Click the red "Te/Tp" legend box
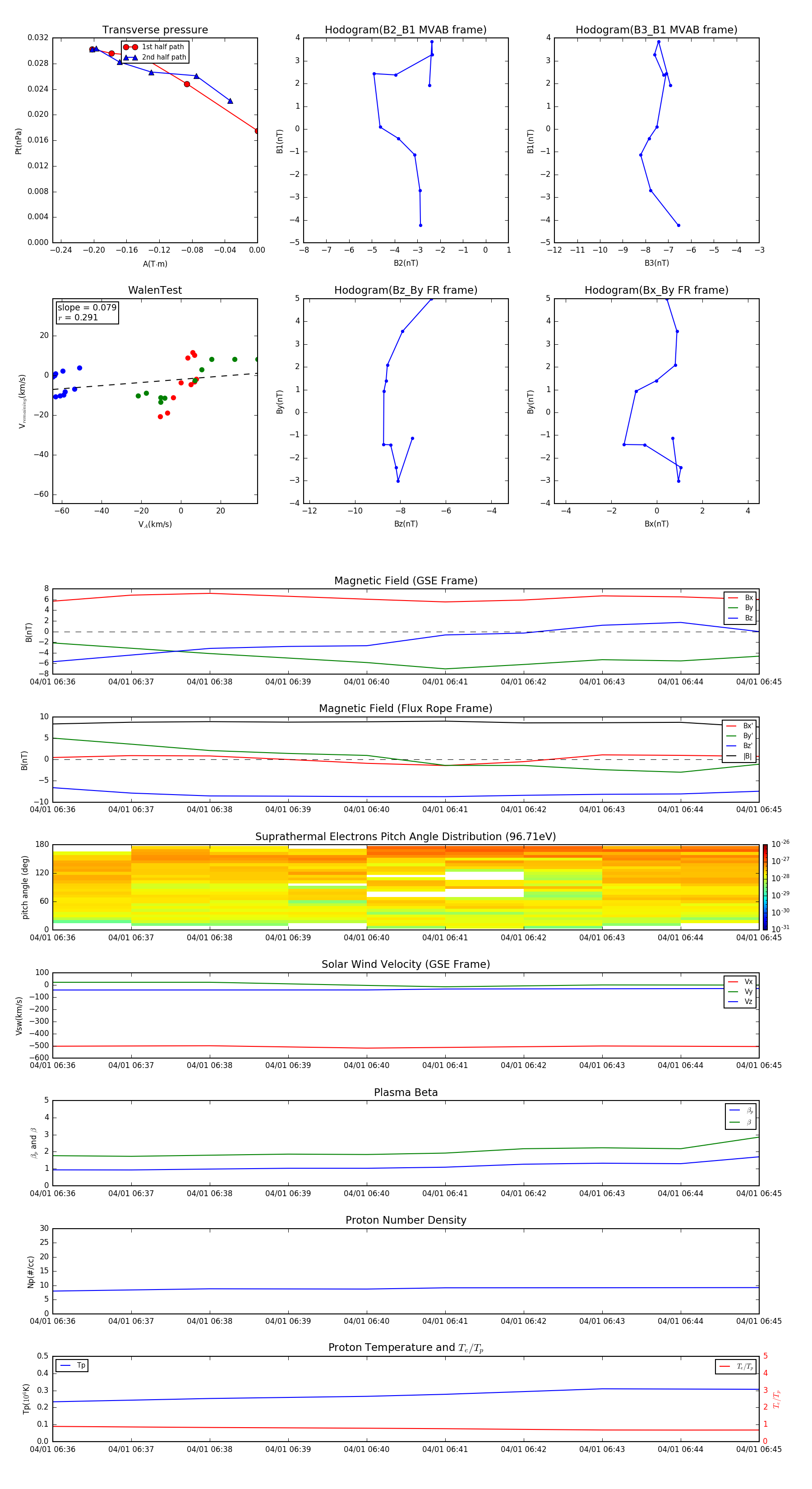This screenshot has height=1489, width=812. (736, 1367)
